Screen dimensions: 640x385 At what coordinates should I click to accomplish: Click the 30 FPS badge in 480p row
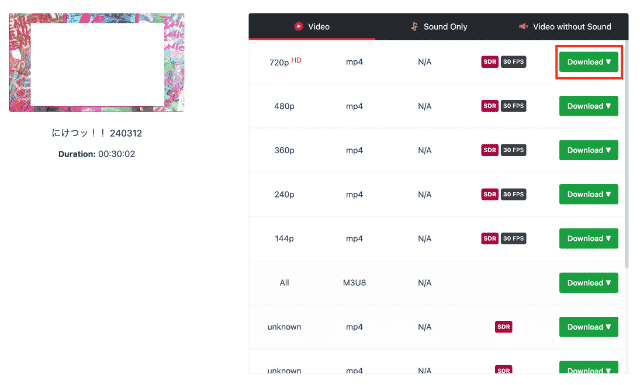513,106
